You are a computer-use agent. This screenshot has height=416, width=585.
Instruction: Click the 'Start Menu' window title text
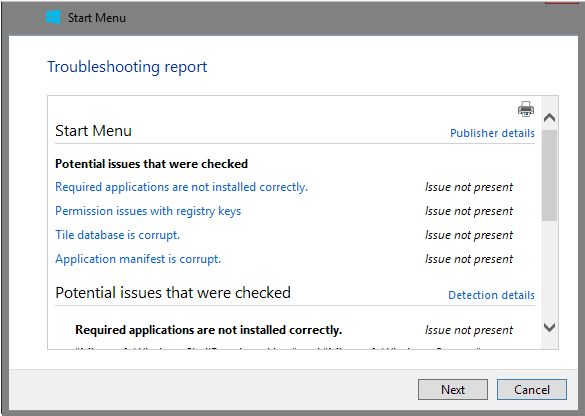click(97, 18)
